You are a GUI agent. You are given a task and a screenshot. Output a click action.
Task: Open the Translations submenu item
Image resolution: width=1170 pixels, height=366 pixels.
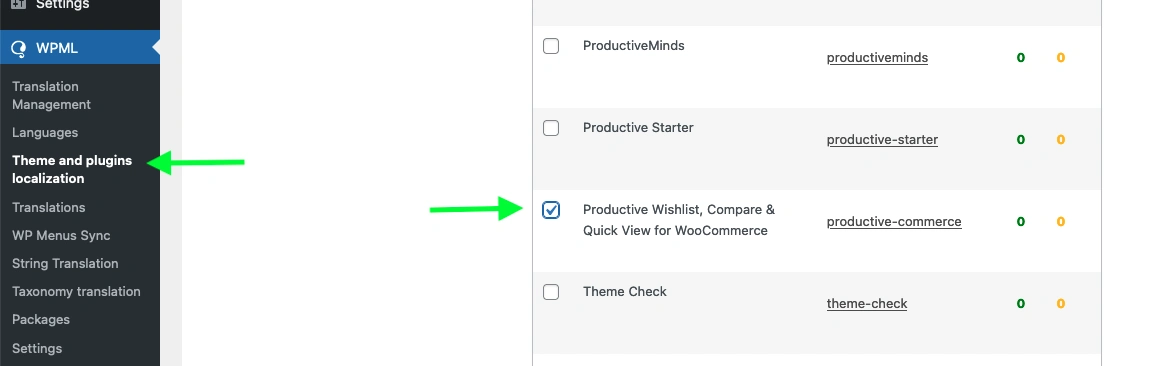pos(49,207)
